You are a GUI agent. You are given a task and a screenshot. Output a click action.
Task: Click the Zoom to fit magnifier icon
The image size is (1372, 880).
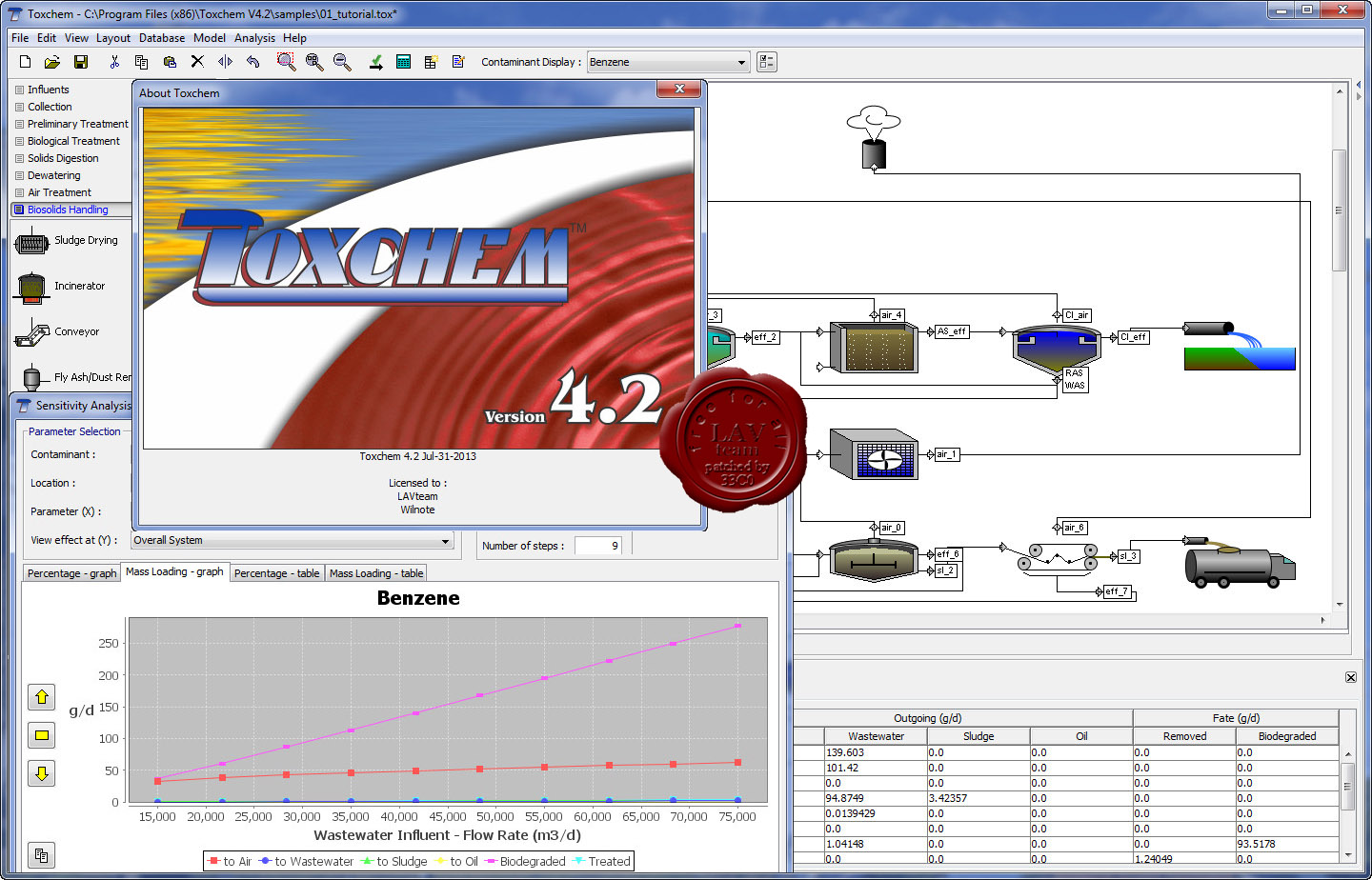point(314,62)
